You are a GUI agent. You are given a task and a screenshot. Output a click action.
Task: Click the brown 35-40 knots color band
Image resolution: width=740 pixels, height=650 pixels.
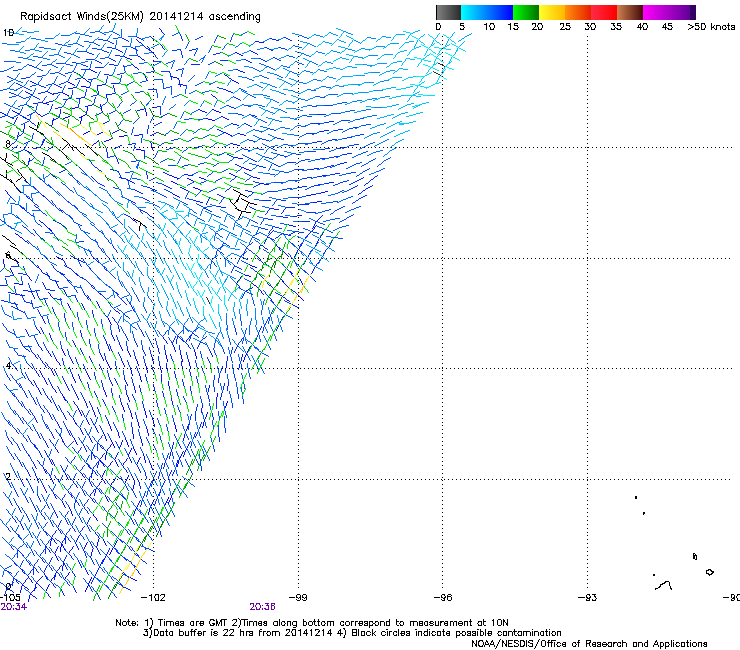630,12
